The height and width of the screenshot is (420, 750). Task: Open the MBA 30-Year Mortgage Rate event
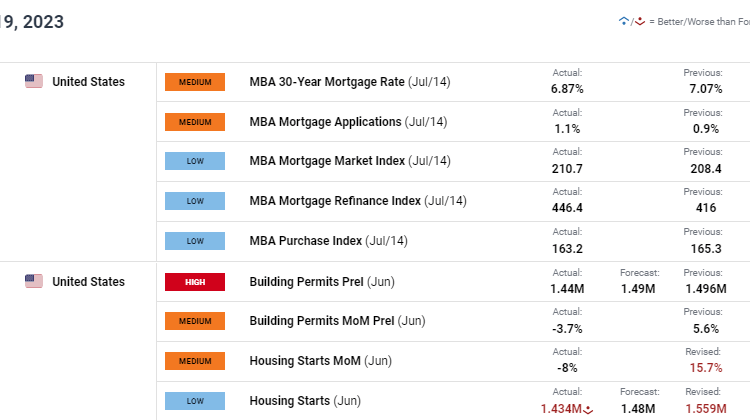click(349, 81)
